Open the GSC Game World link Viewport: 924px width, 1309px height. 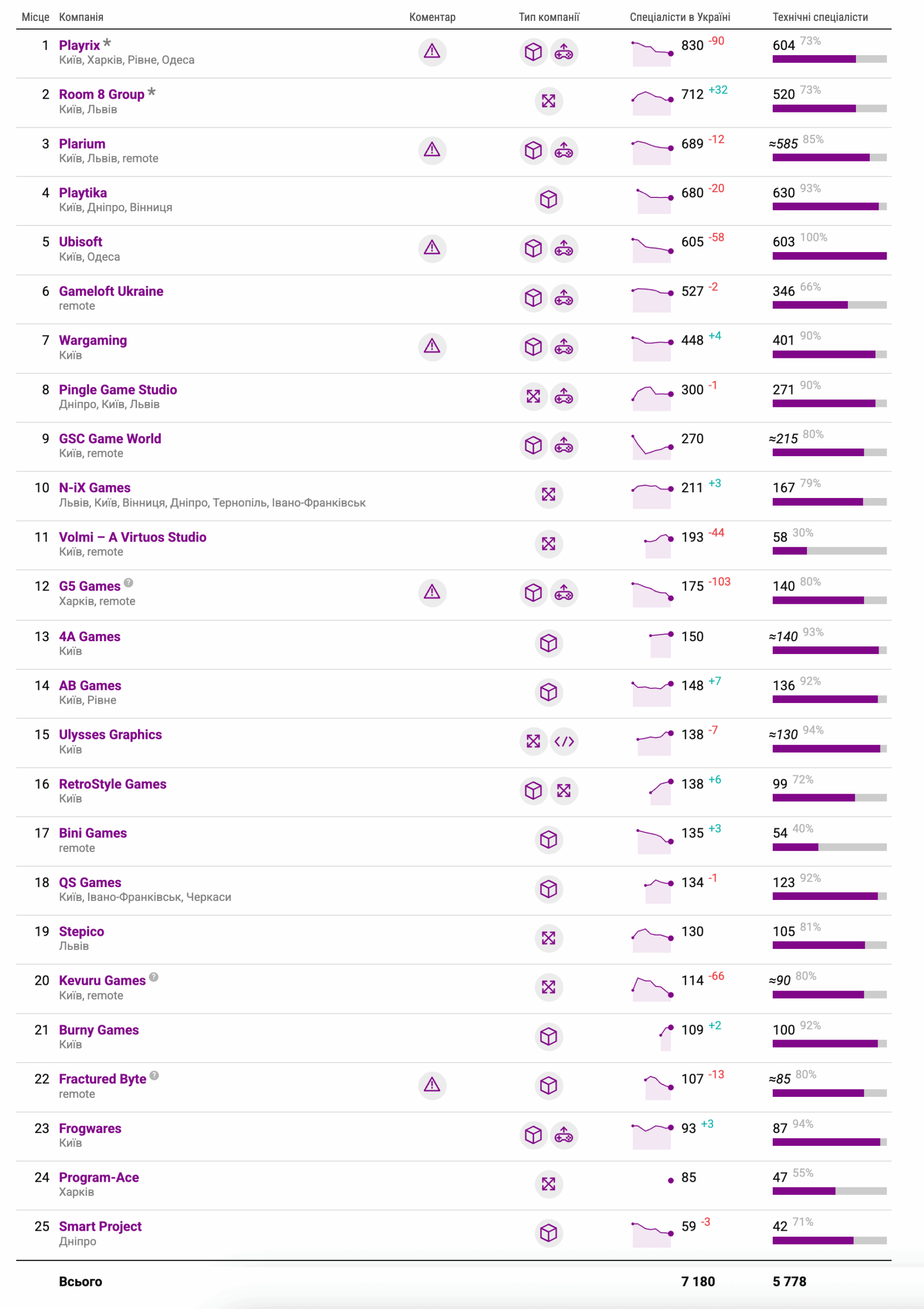[110, 439]
